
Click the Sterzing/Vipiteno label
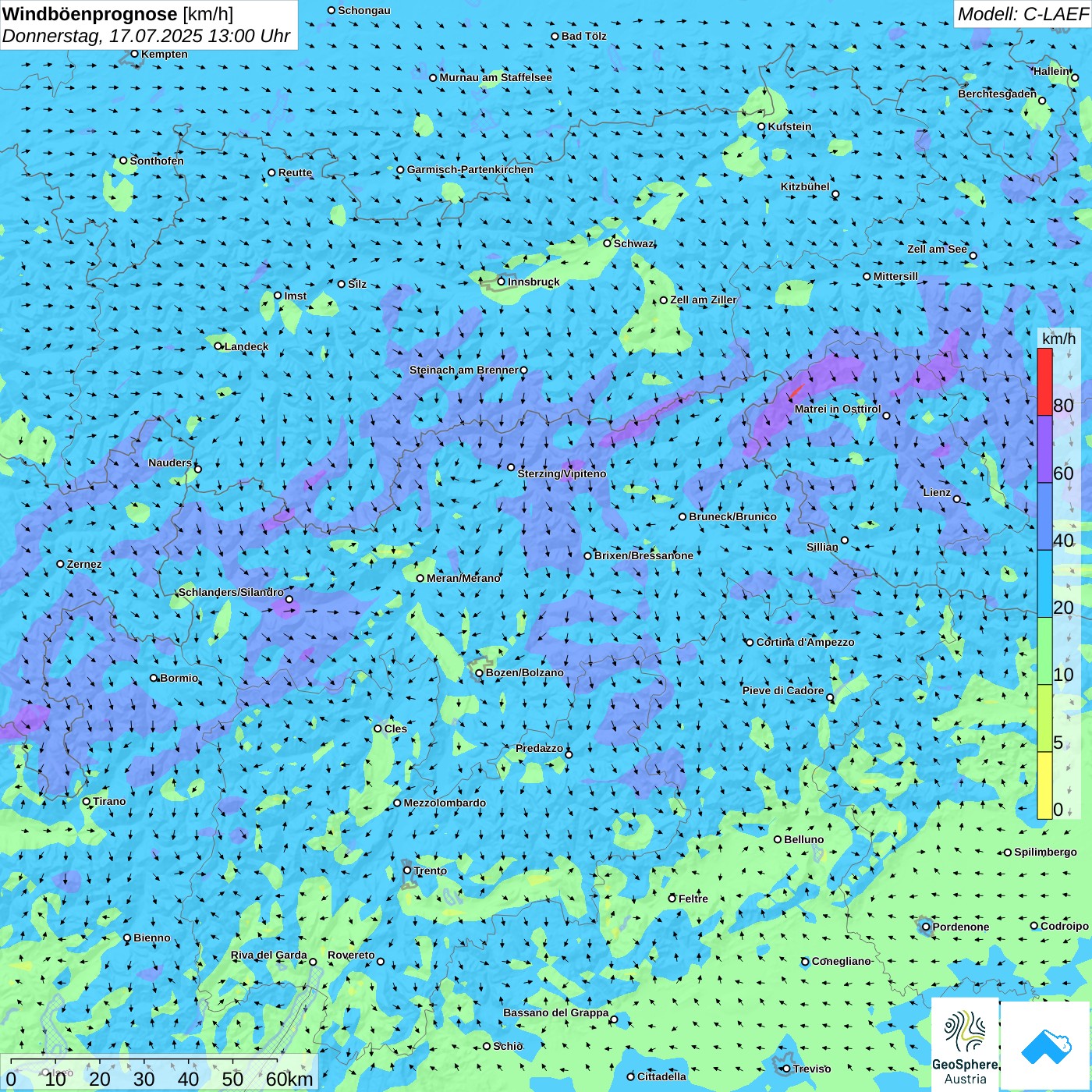coord(562,473)
